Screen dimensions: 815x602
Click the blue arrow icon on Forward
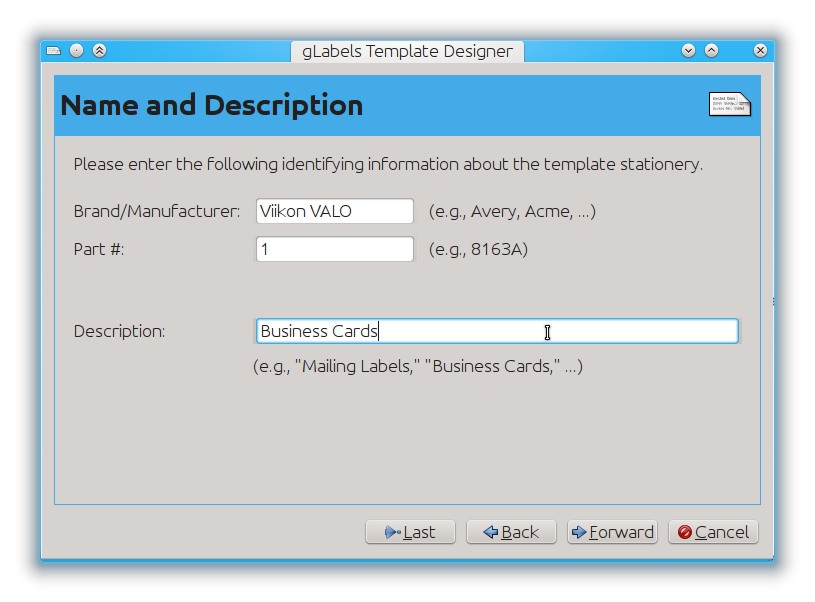[579, 532]
